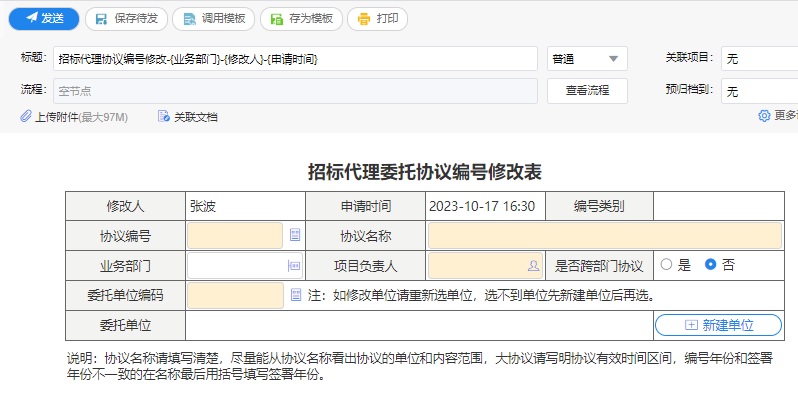Click the 打印 printer icon
Viewport: 798px width, 399px height.
point(364,19)
